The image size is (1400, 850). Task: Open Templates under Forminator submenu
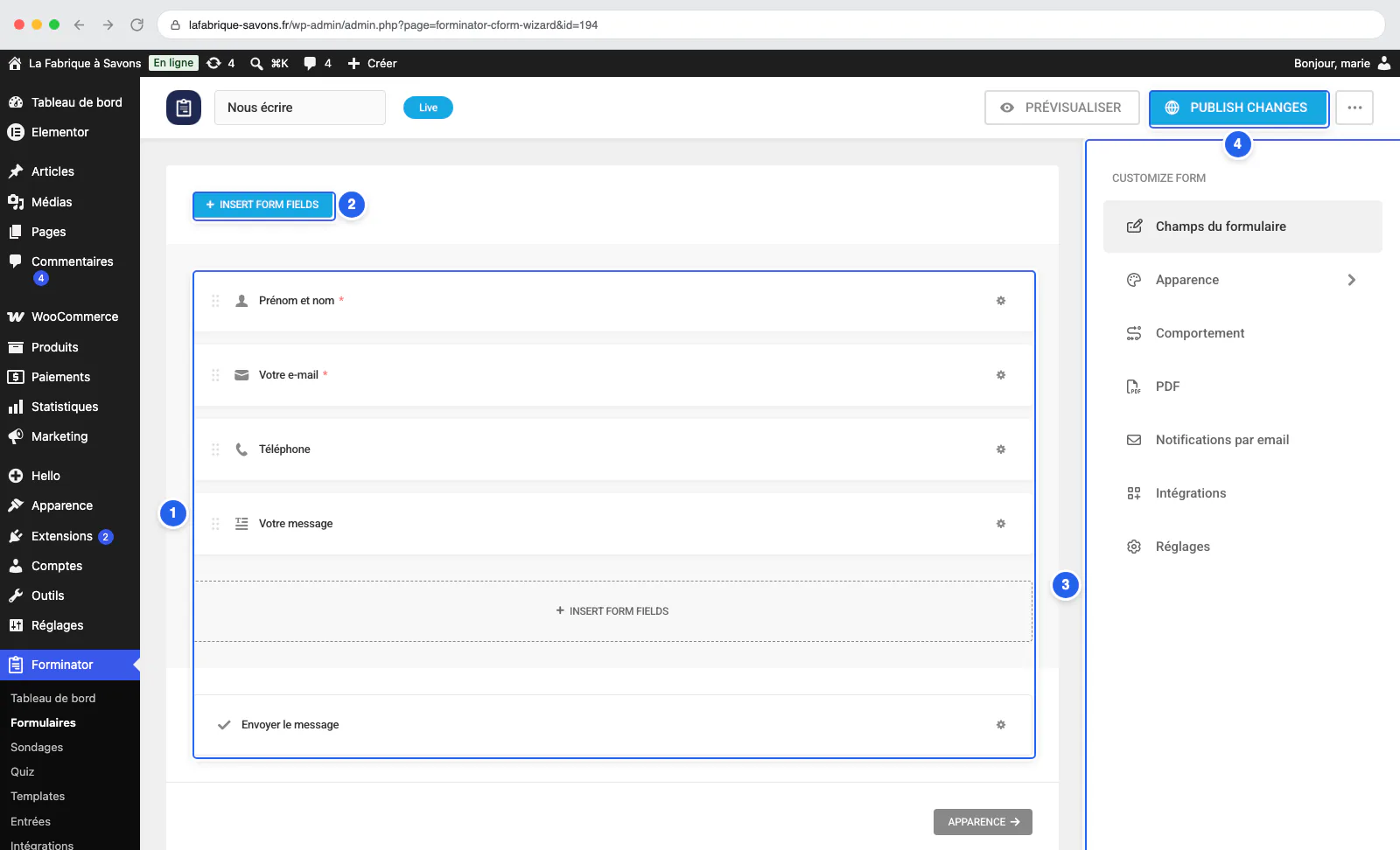[x=38, y=797]
